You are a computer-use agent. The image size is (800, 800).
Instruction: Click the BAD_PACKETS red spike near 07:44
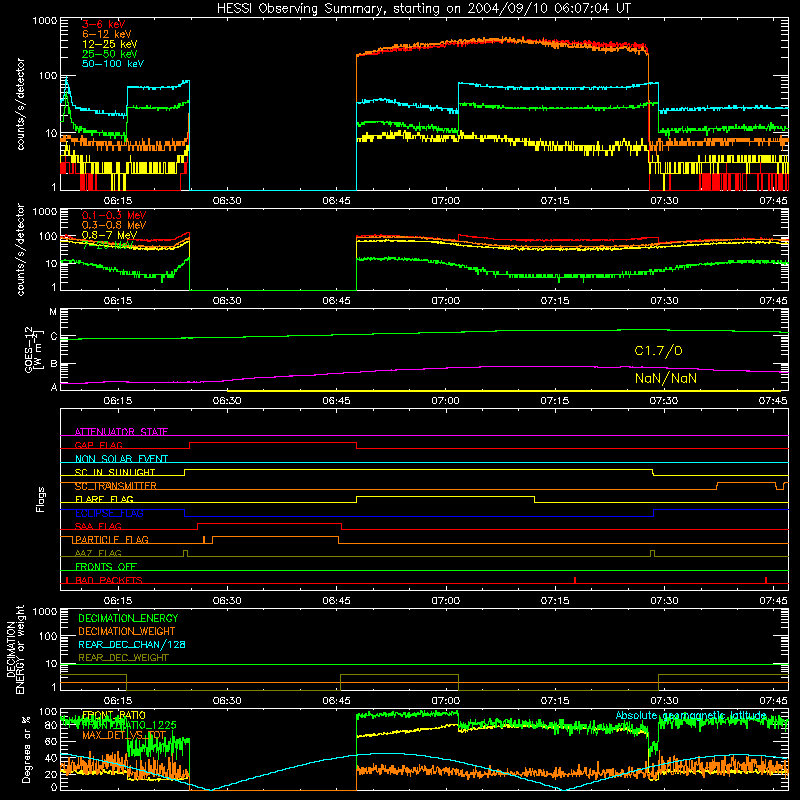pyautogui.click(x=766, y=580)
